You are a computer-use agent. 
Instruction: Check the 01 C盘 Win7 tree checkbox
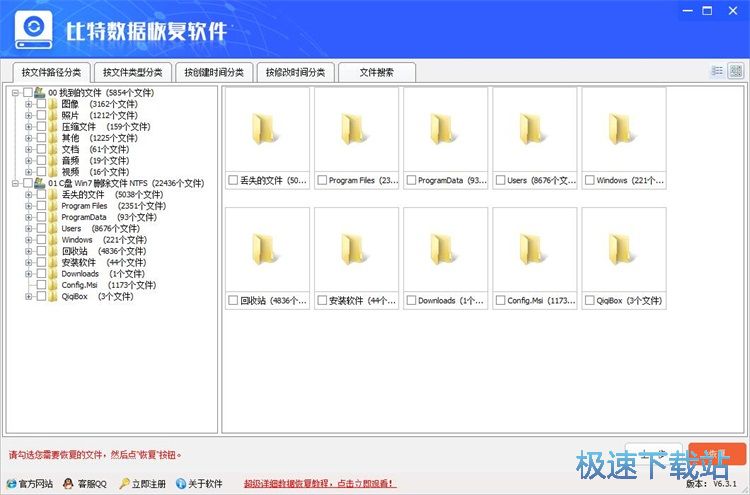tap(28, 183)
